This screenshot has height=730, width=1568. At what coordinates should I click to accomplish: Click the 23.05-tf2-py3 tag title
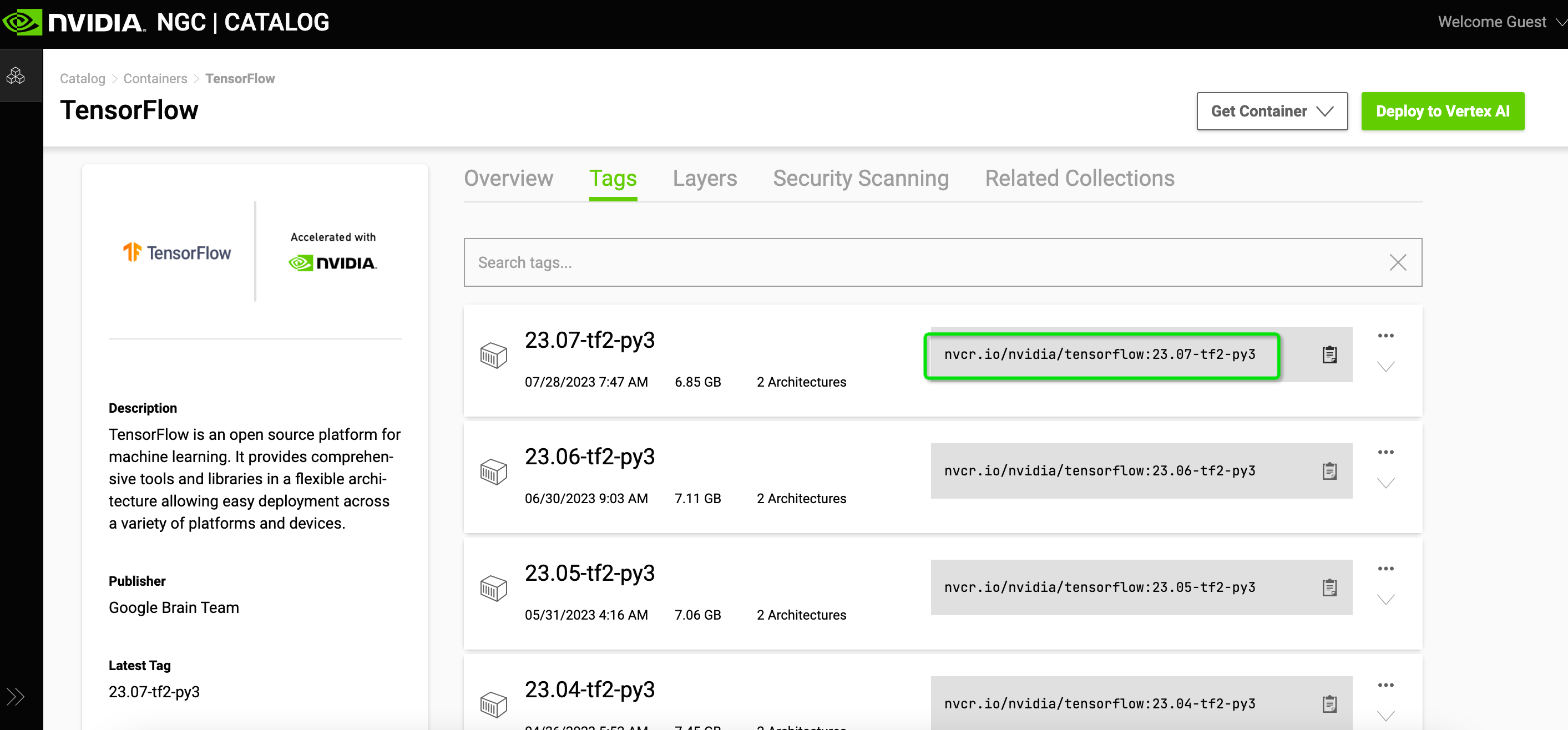click(x=590, y=574)
